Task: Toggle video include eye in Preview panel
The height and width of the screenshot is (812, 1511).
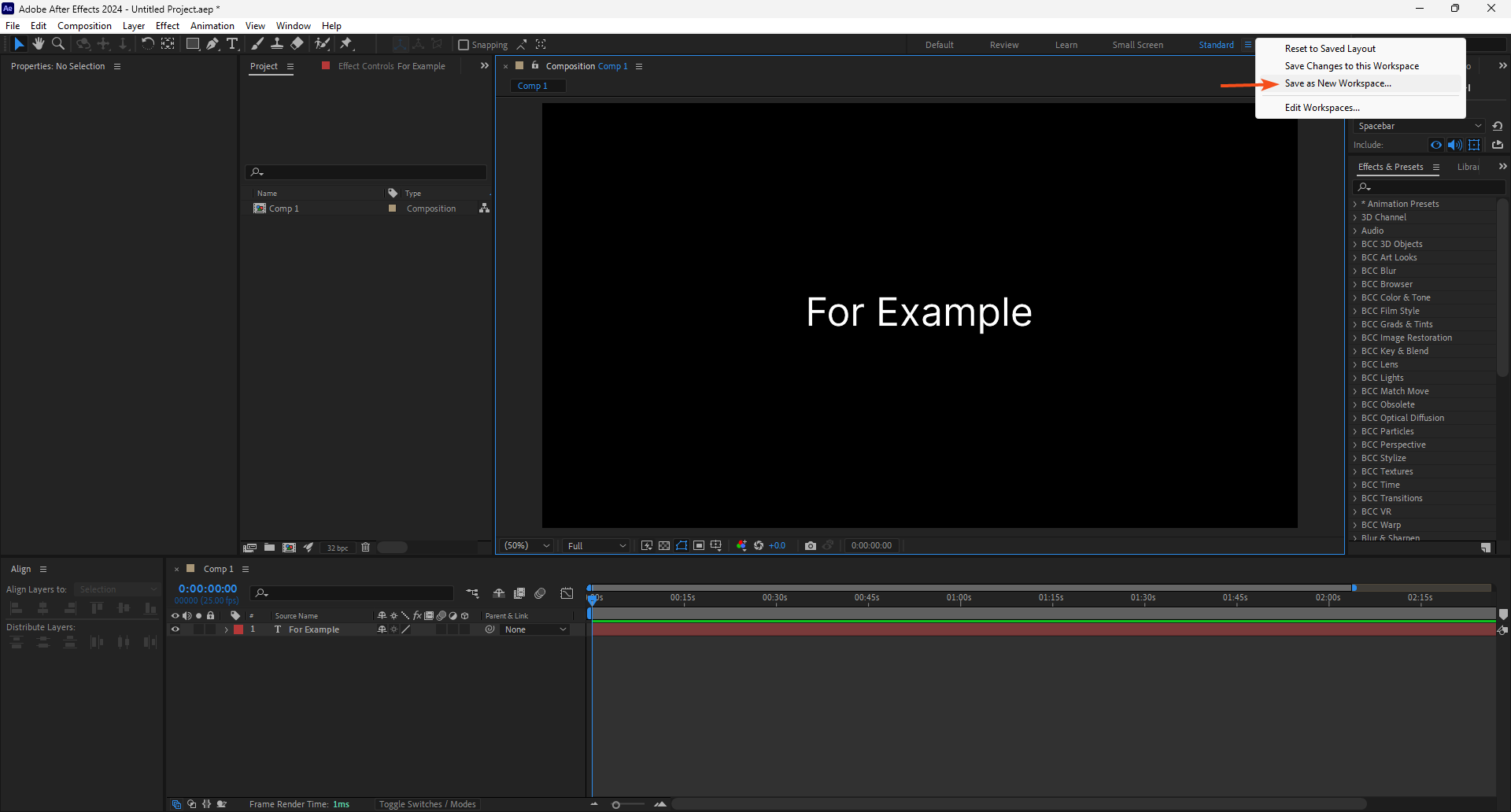Action: pyautogui.click(x=1436, y=145)
